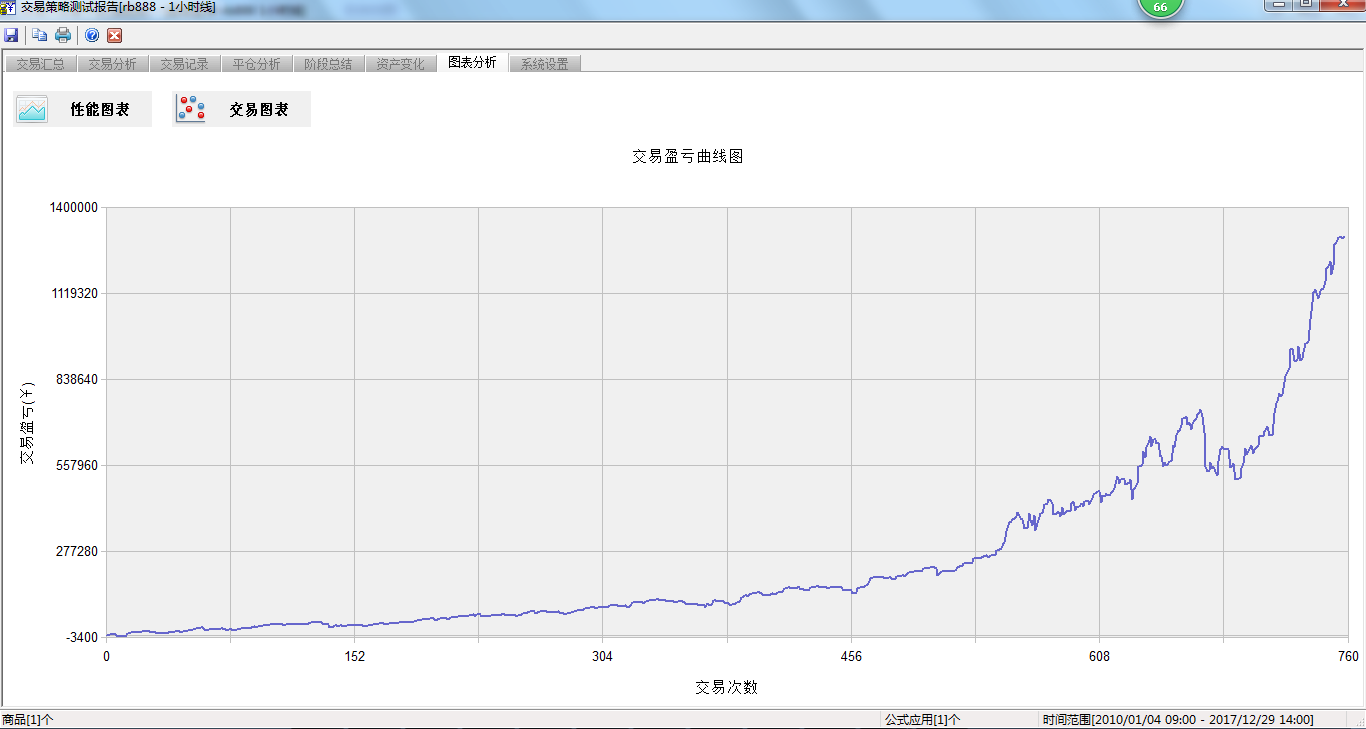Image resolution: width=1366 pixels, height=729 pixels.
Task: Click the y-axis value 1400000
Action: [x=73, y=207]
